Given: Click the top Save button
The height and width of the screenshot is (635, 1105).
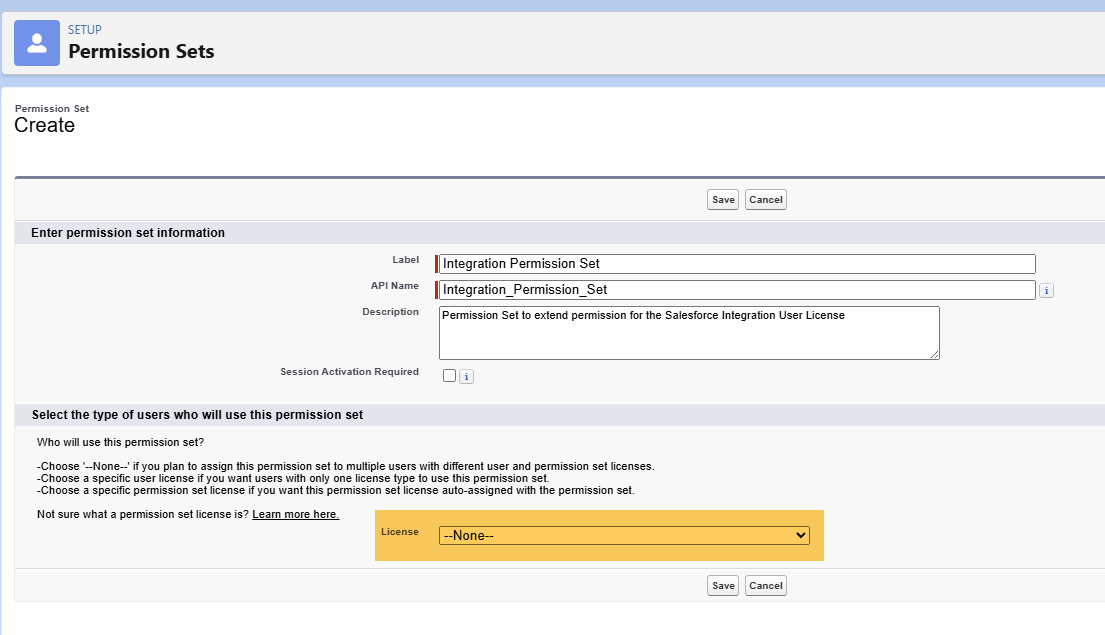Looking at the screenshot, I should 722,199.
